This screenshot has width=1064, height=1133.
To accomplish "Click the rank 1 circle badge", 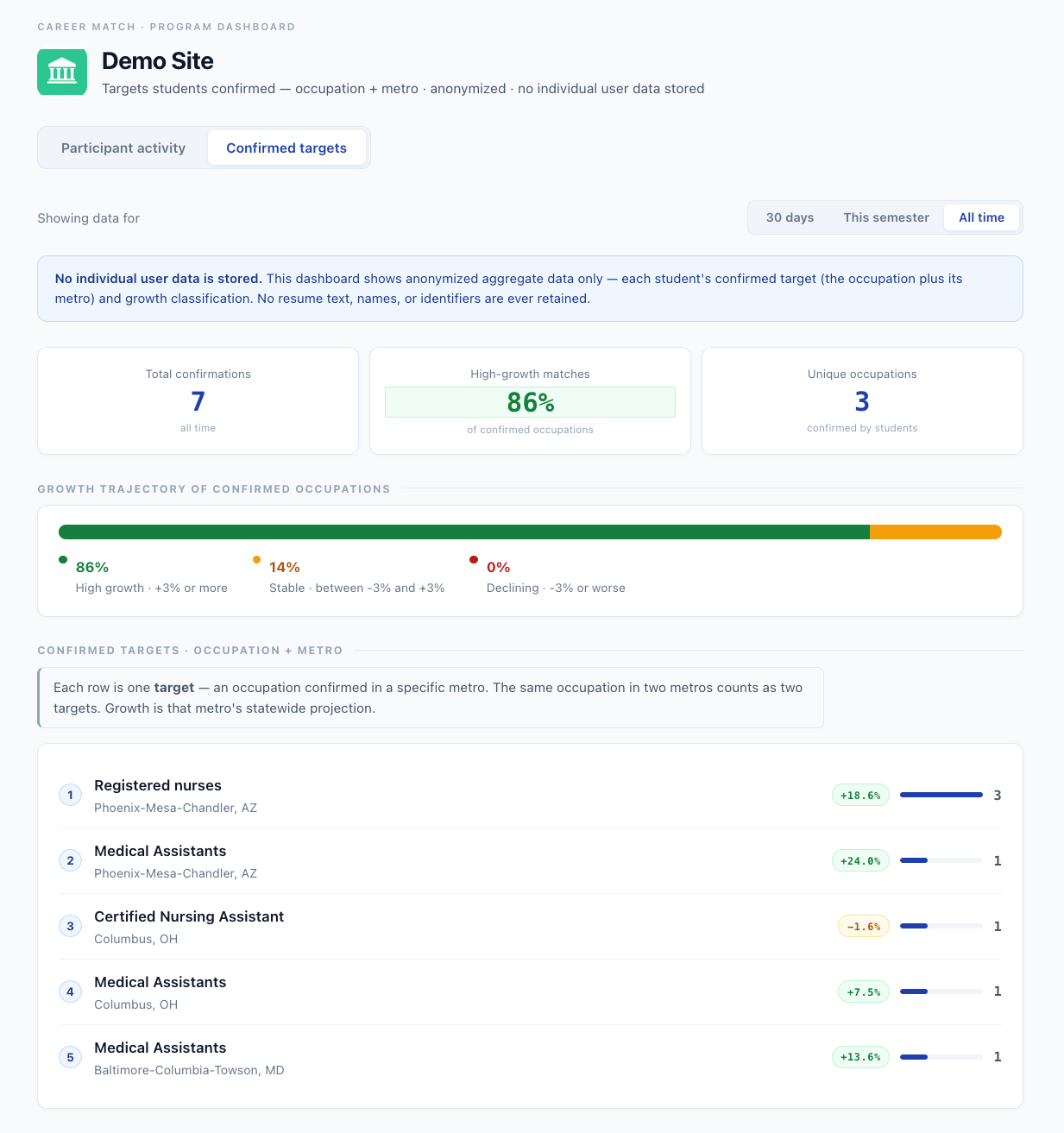I will 71,795.
